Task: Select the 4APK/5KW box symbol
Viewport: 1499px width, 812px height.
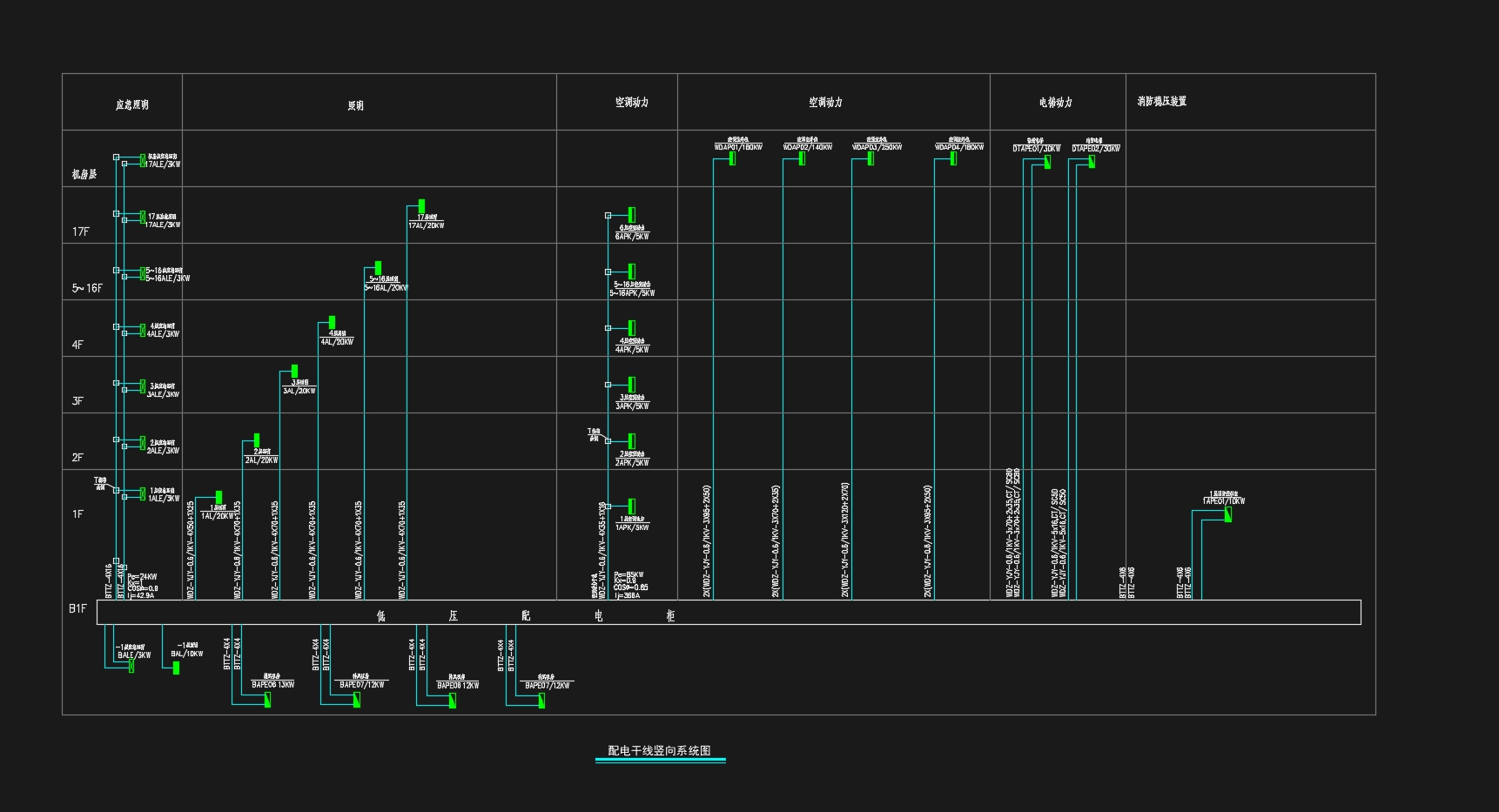Action: [632, 328]
